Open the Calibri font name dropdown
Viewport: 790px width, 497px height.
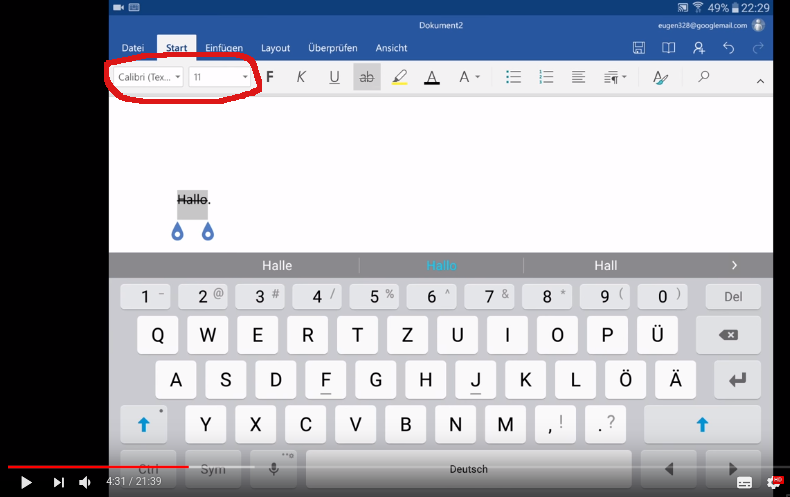pos(148,77)
